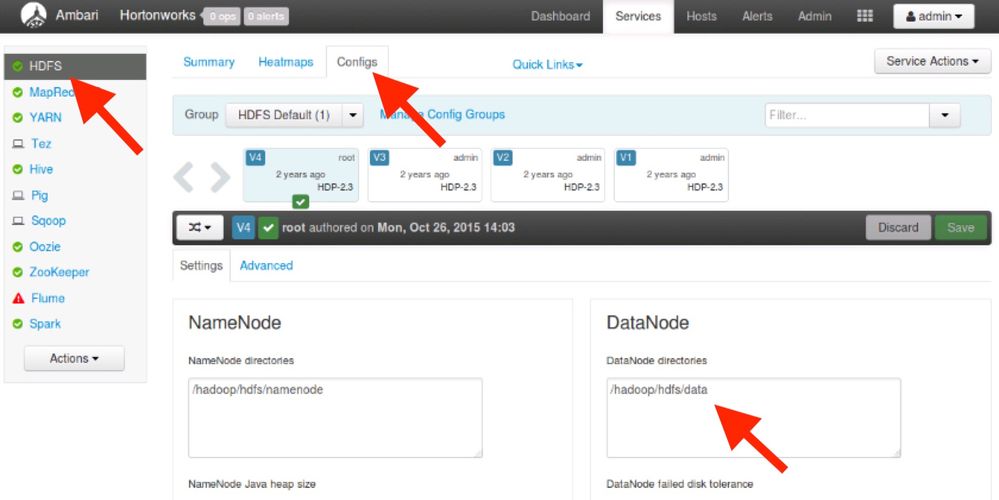999x500 pixels.
Task: Select the V3 config version card
Action: point(424,175)
